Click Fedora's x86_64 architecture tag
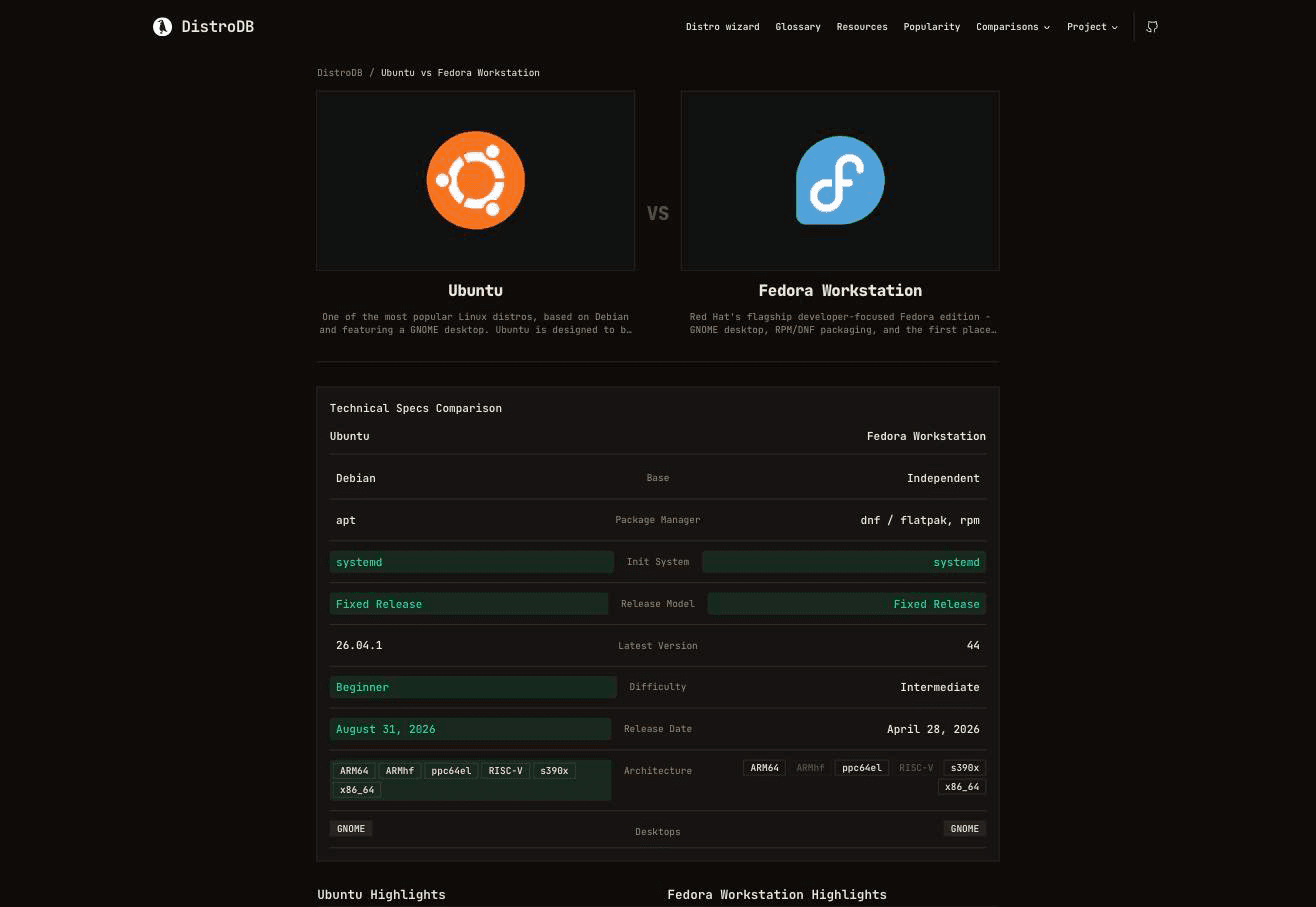Image resolution: width=1316 pixels, height=907 pixels. [x=962, y=787]
